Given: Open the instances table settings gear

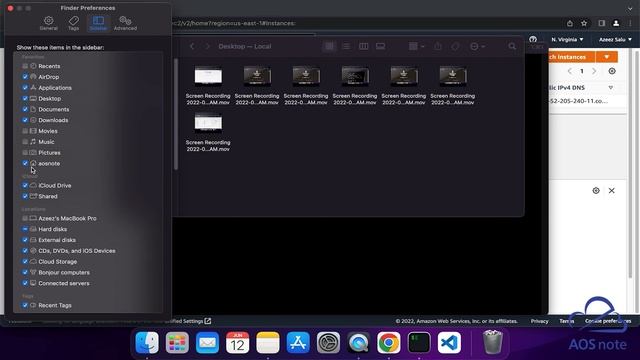Looking at the screenshot, I should [x=612, y=71].
